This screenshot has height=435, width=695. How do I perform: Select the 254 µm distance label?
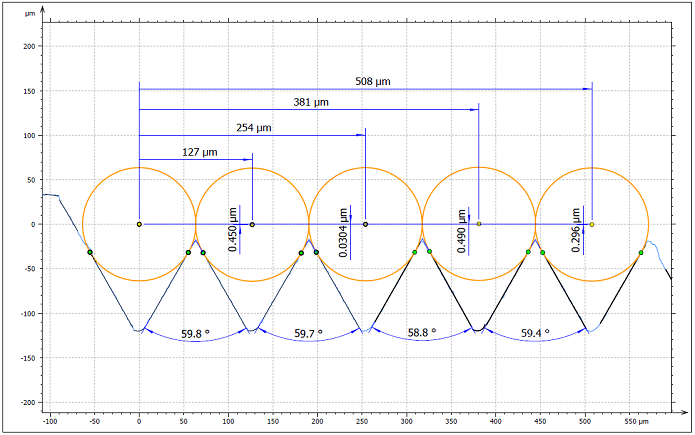[254, 128]
